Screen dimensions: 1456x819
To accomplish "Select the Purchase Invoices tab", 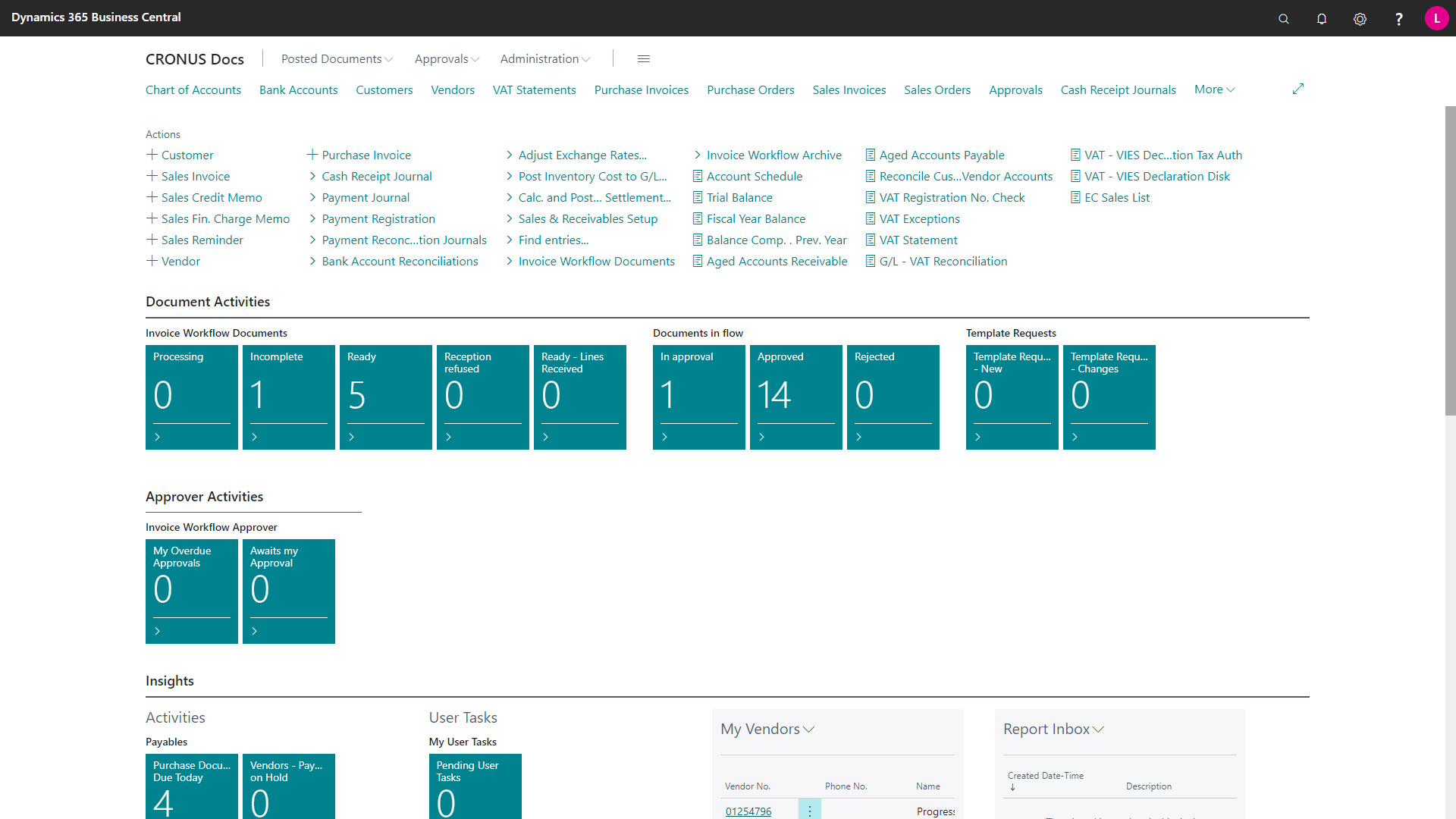I will pos(641,89).
